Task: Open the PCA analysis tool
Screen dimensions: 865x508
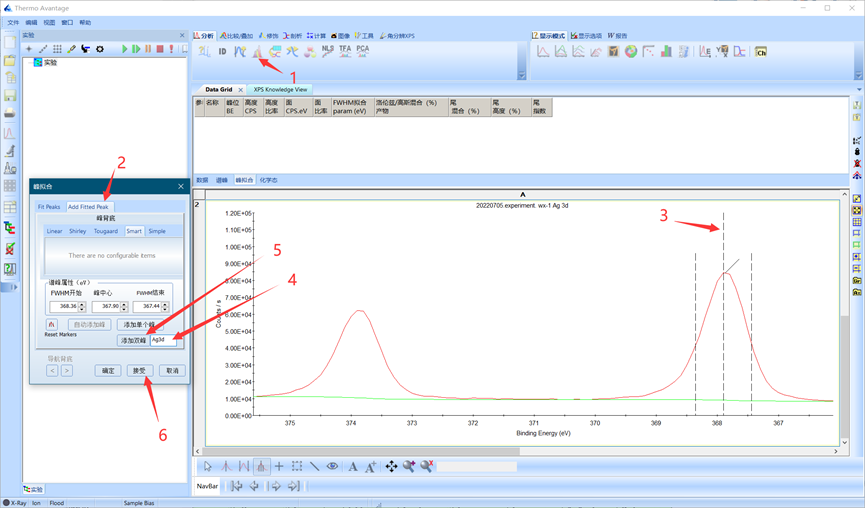Action: click(x=362, y=50)
